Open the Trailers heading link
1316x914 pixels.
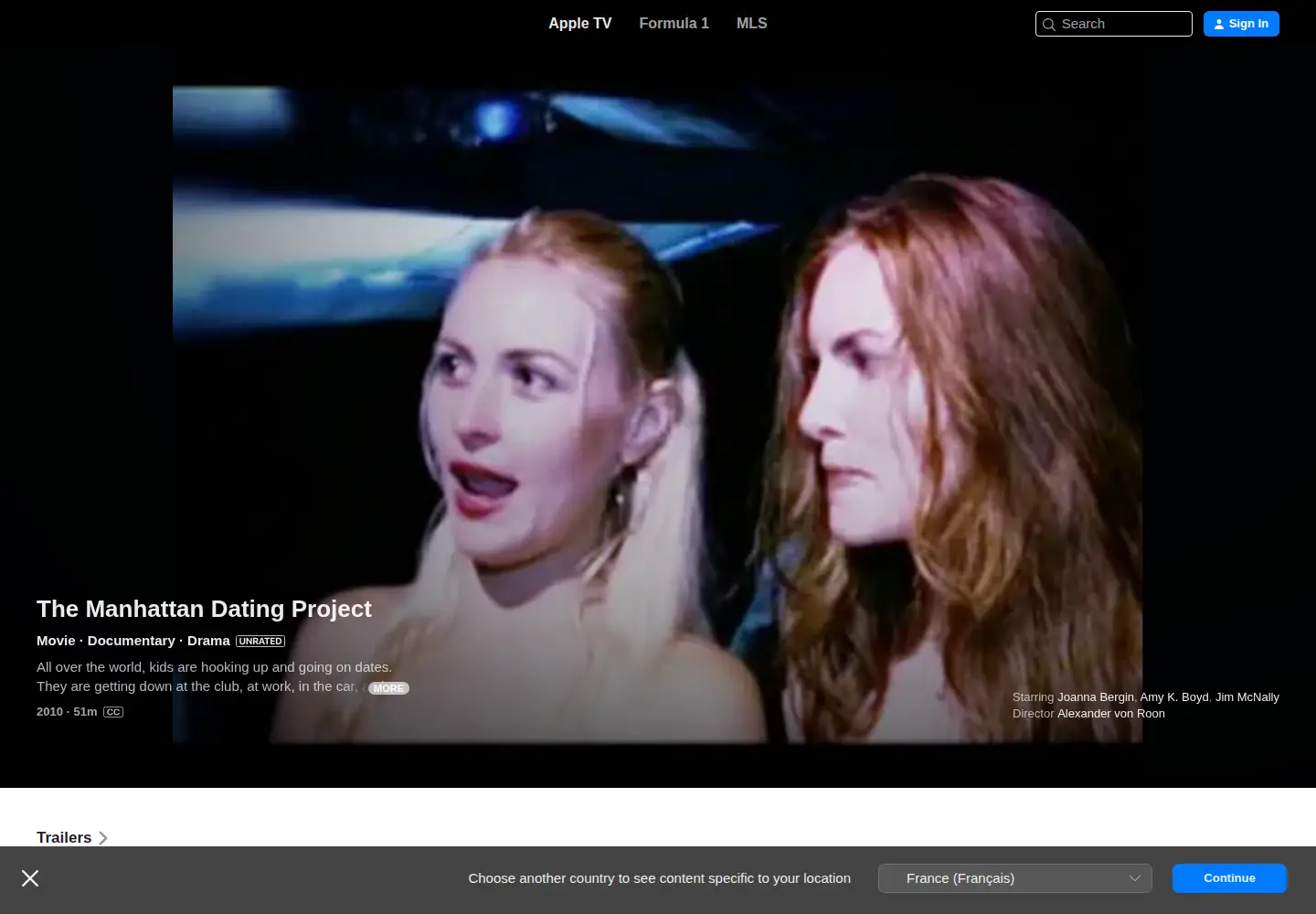click(64, 838)
